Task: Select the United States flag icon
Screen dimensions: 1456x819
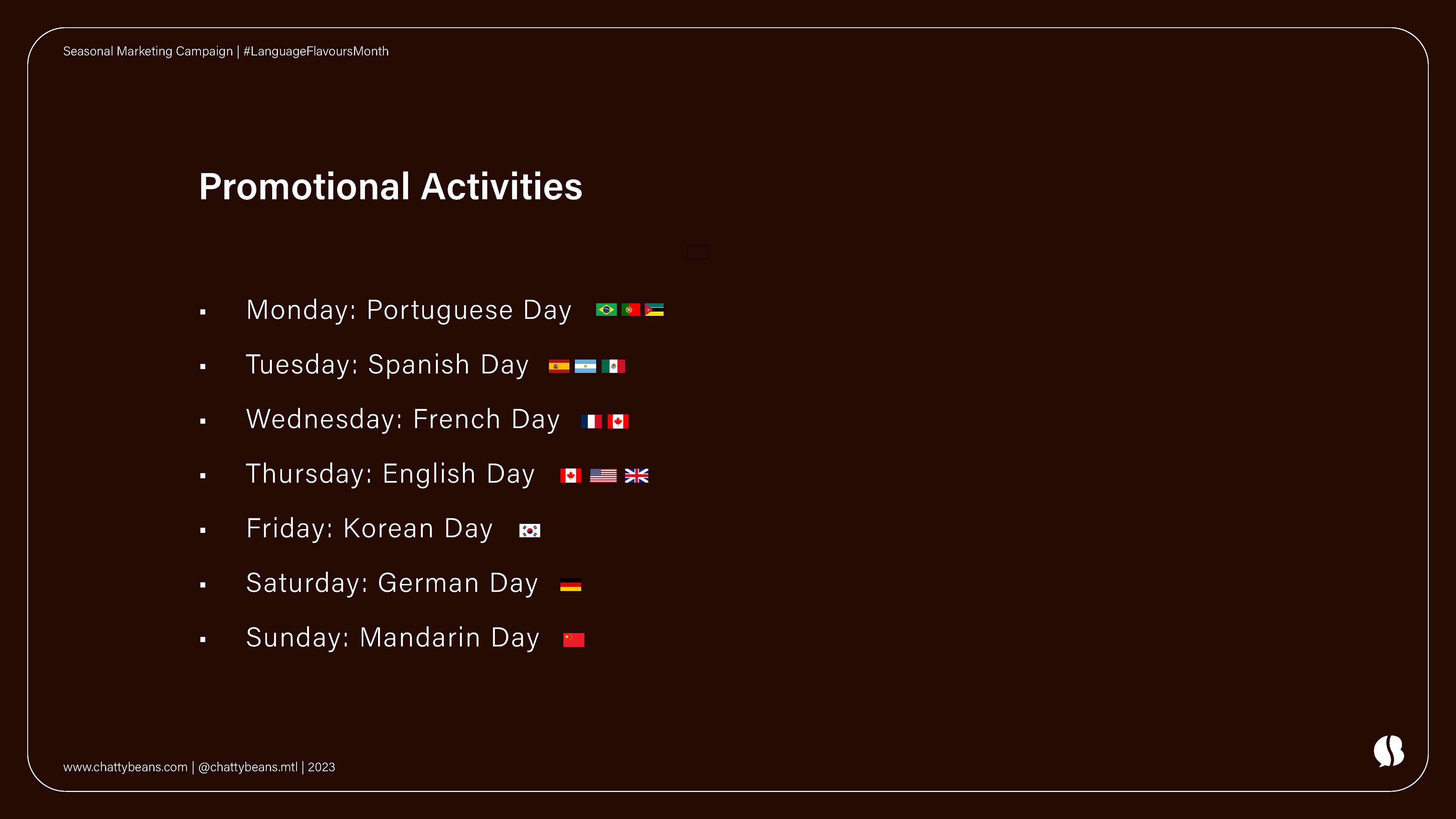Action: coord(603,476)
